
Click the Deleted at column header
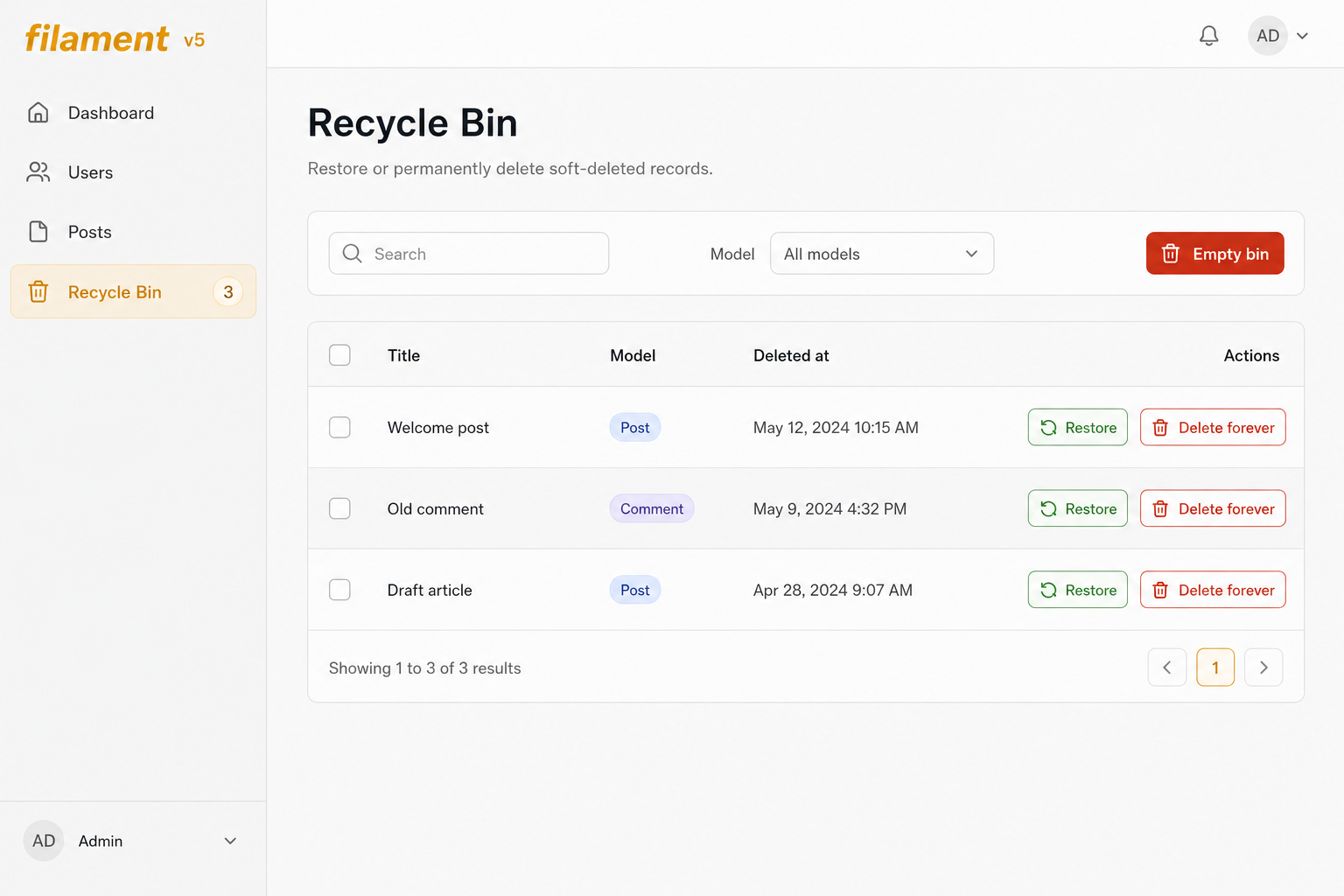click(x=791, y=355)
